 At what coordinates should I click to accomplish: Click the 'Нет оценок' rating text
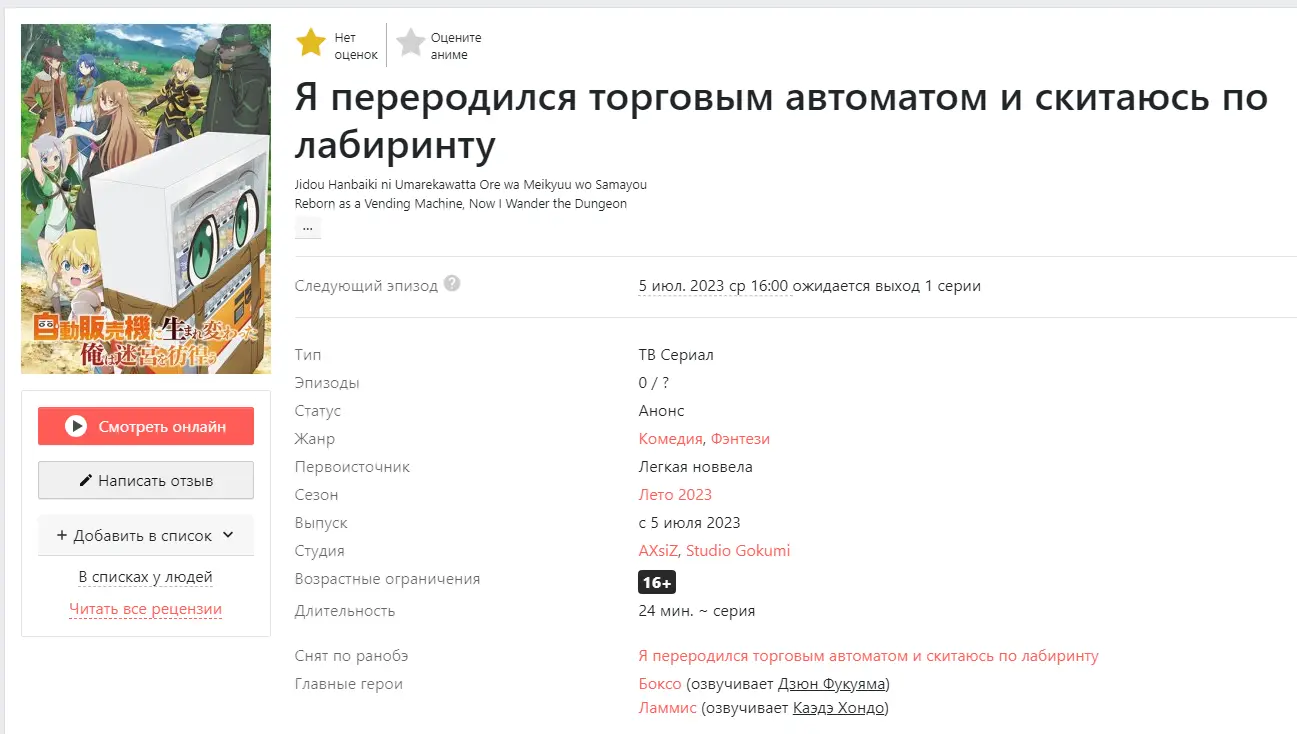click(x=356, y=46)
